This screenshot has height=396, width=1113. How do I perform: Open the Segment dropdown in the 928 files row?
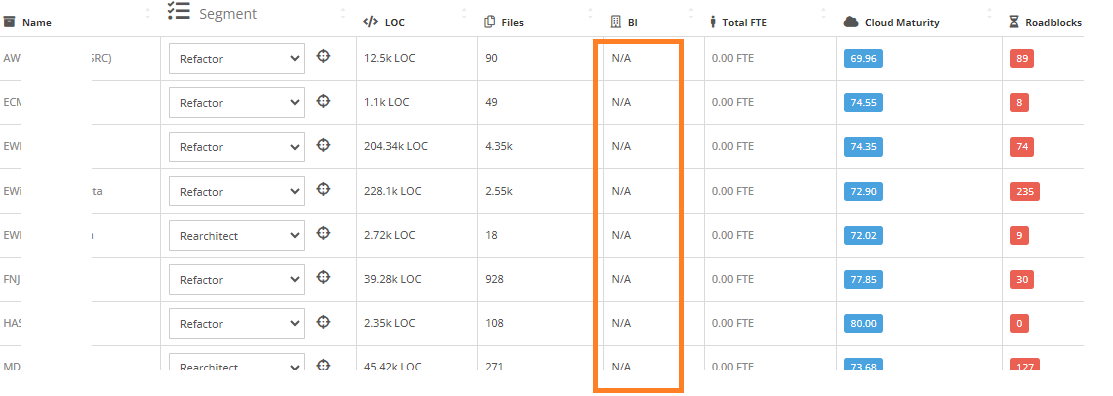point(236,280)
